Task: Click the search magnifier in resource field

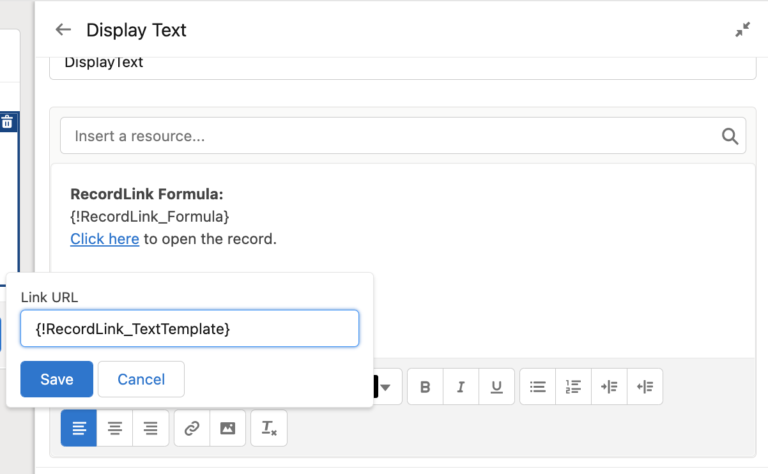Action: pos(730,136)
